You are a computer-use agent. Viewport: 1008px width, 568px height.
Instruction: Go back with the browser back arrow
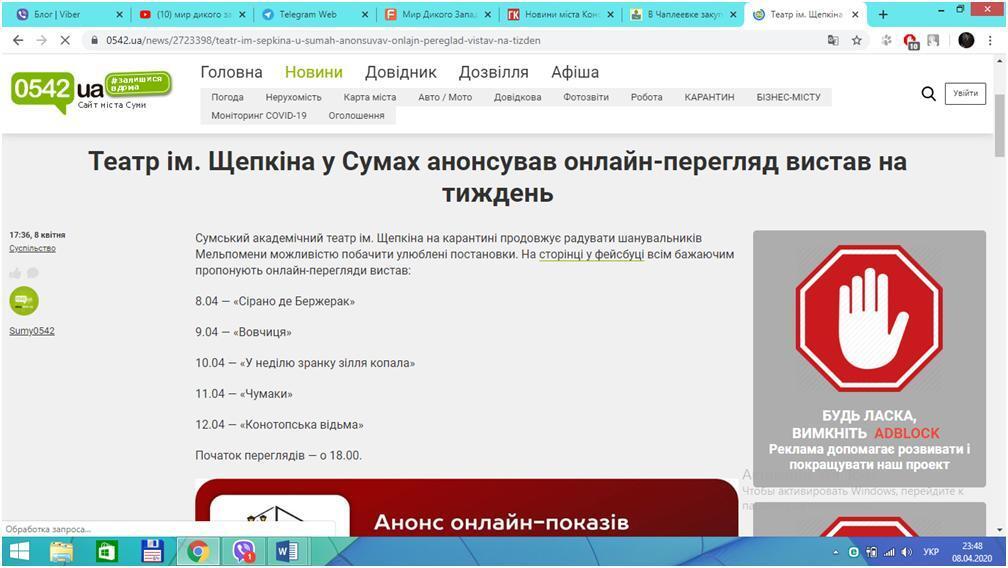[18, 40]
